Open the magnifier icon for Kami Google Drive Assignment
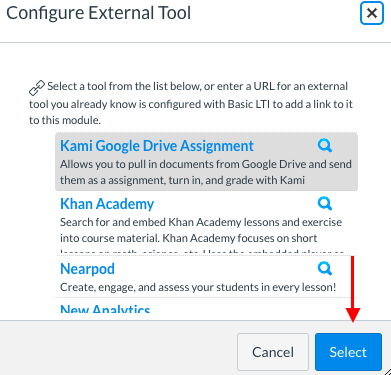 coord(325,145)
